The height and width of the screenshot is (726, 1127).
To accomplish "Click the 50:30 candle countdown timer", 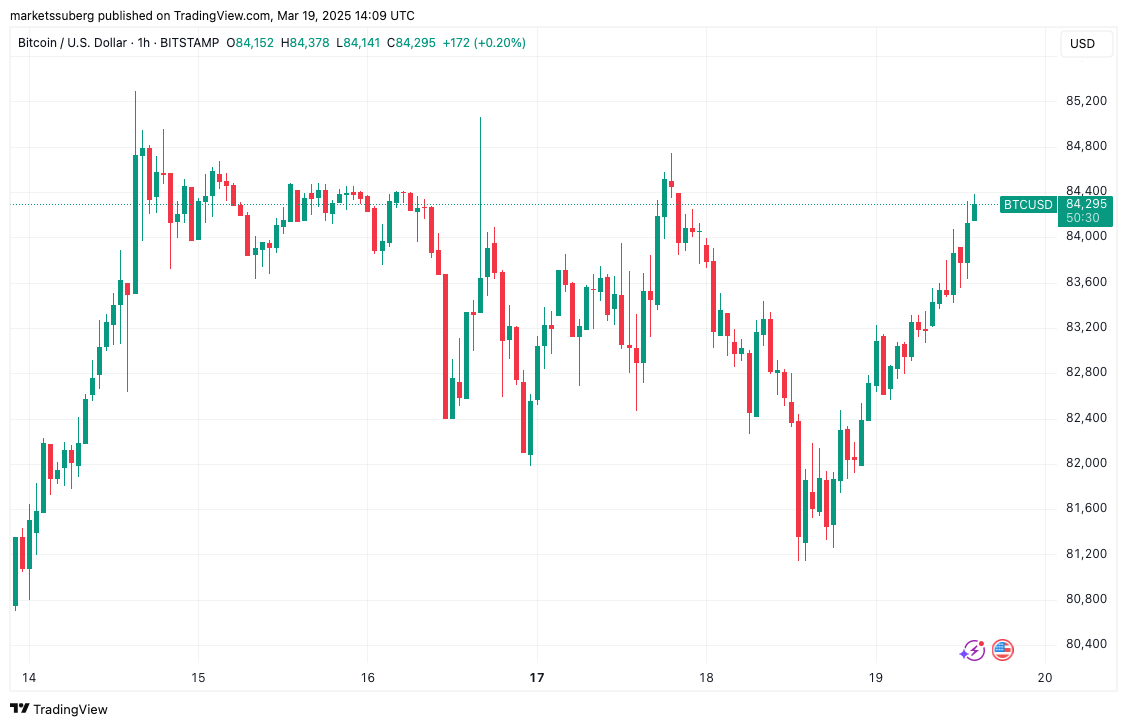I will [1082, 218].
